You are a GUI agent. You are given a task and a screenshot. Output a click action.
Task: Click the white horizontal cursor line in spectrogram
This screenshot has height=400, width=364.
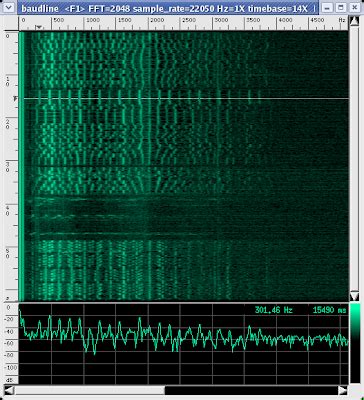[184, 98]
